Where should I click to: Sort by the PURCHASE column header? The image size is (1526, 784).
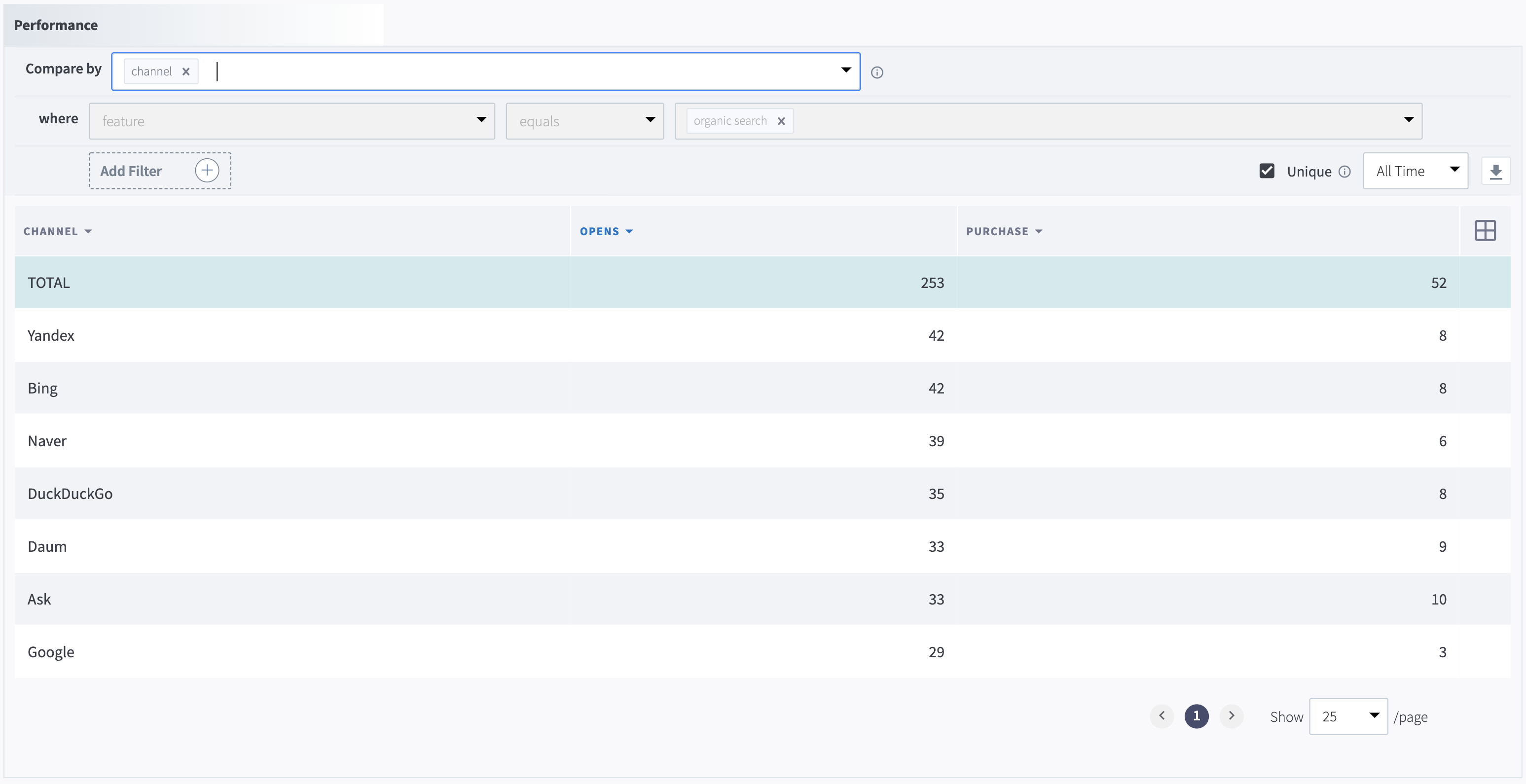coord(1004,232)
